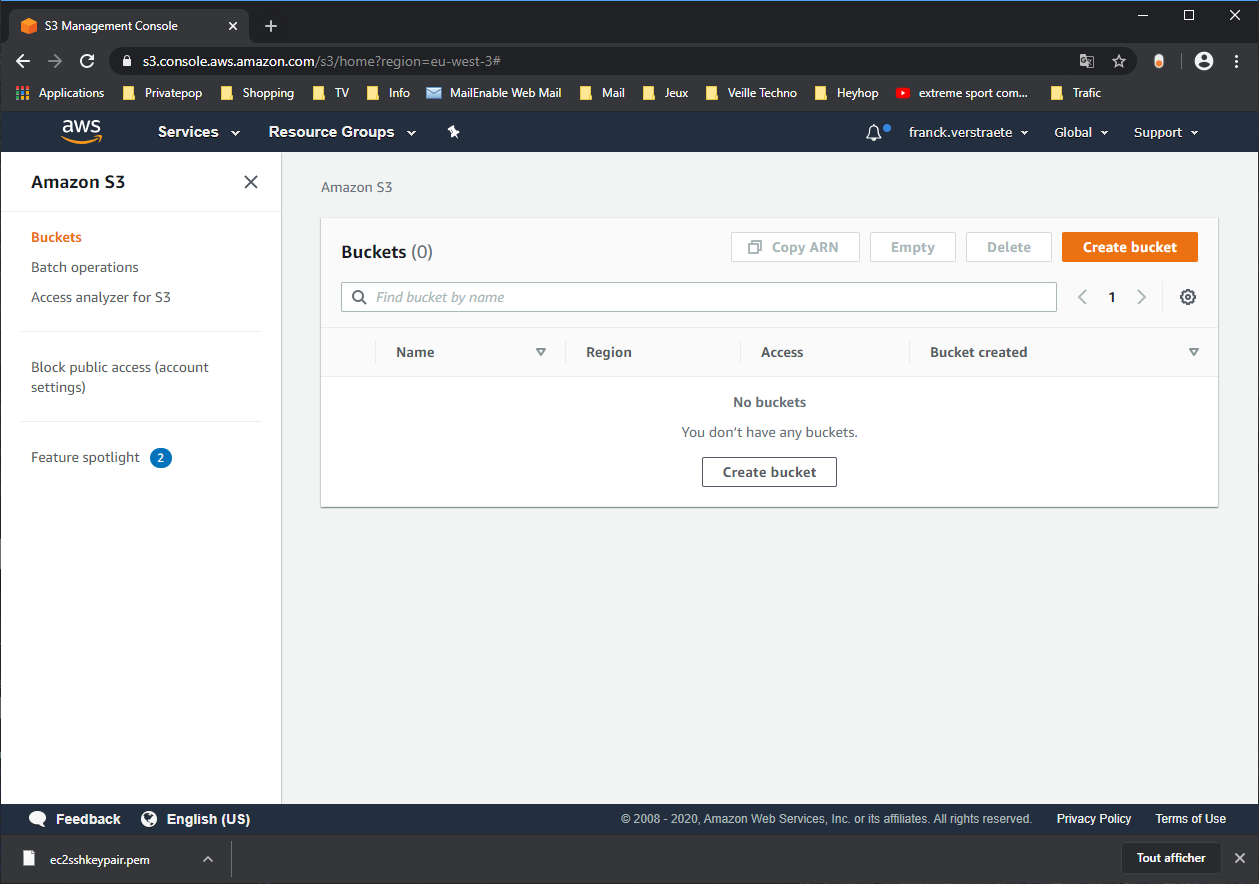This screenshot has width=1259, height=884.
Task: Open the Veille Techno bookmark folder
Action: 751,93
